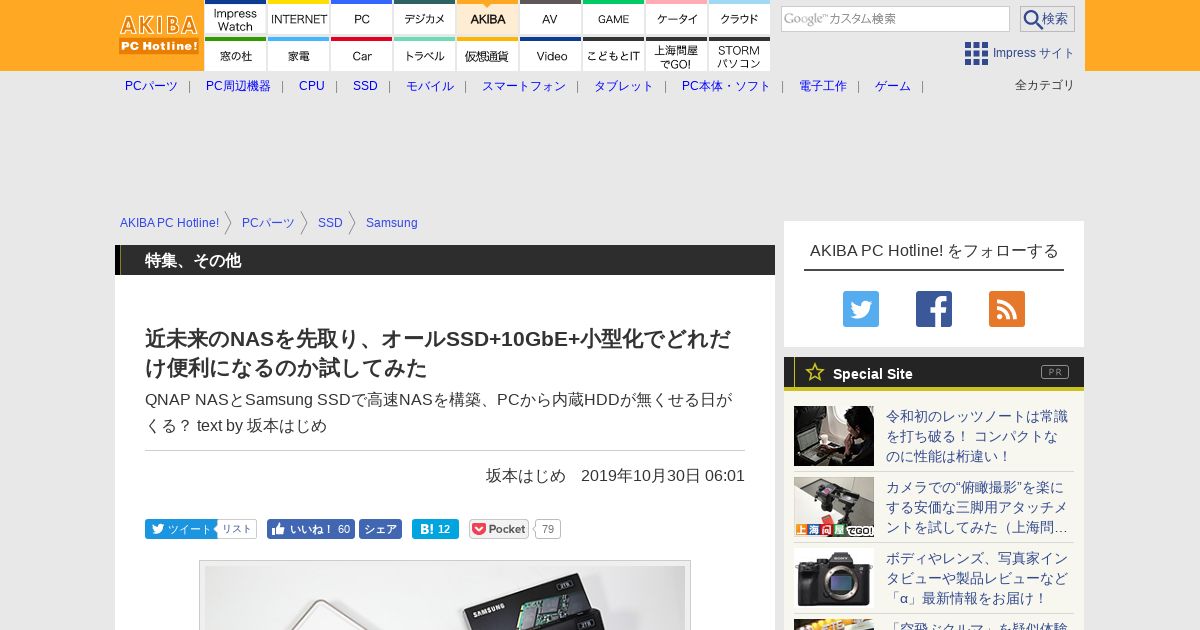Image resolution: width=1200 pixels, height=630 pixels.
Task: Open the PCパーツ category link
Action: [151, 86]
